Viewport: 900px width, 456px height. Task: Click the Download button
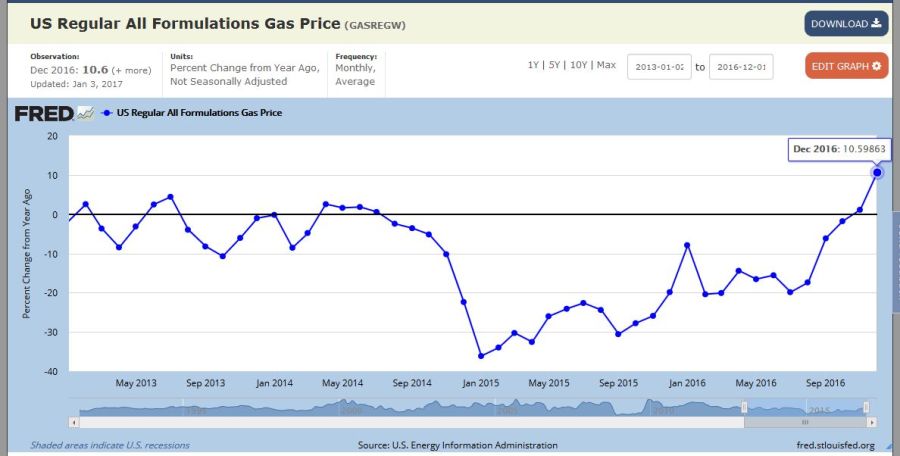[846, 24]
